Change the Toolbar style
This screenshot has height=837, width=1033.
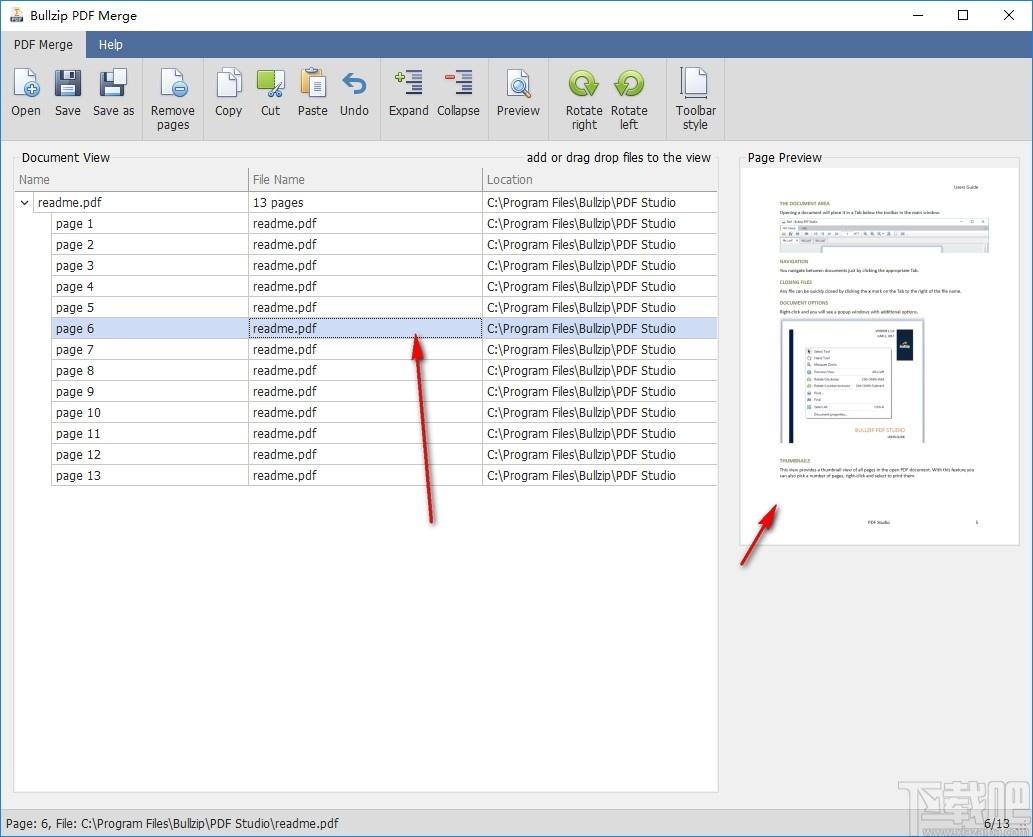695,100
